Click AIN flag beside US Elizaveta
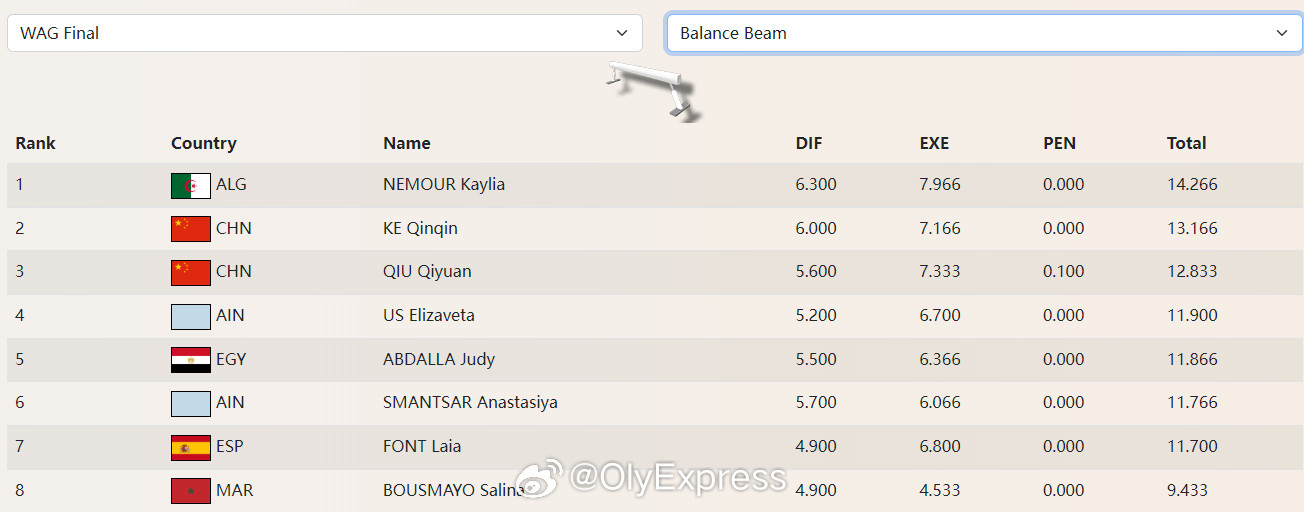1304x512 pixels. [190, 316]
